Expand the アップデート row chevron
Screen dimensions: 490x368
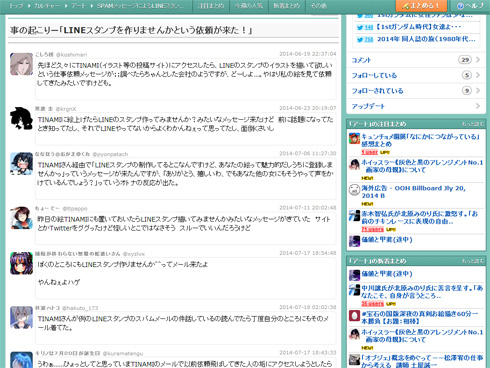pos(478,106)
